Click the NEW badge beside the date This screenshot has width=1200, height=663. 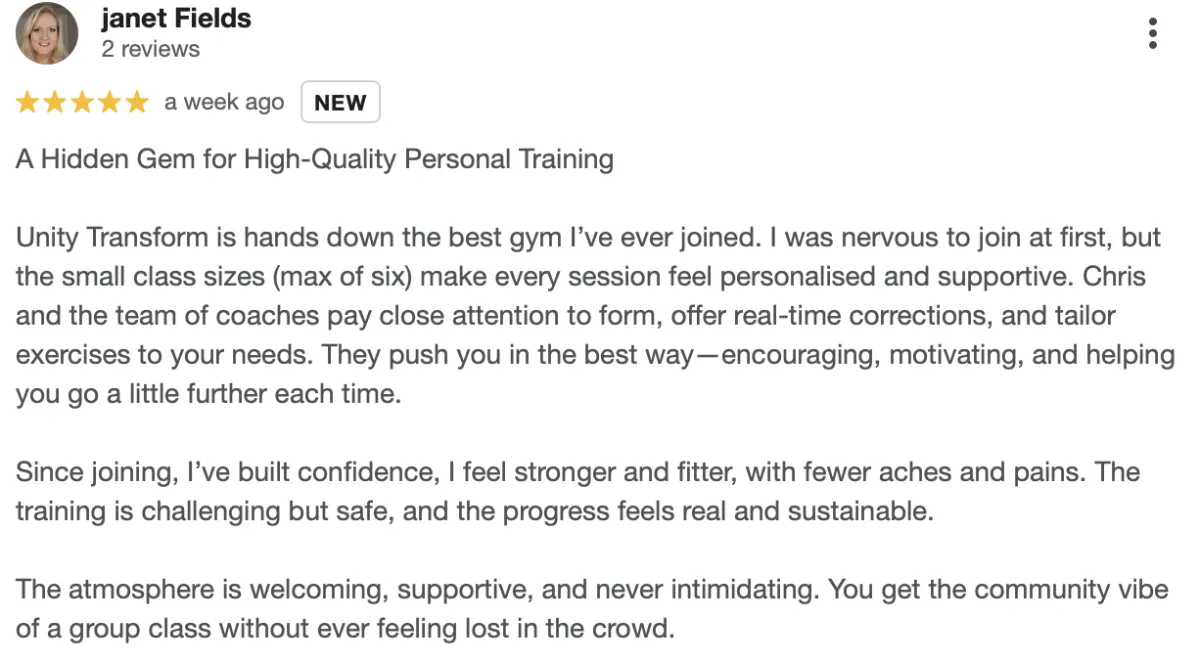340,102
